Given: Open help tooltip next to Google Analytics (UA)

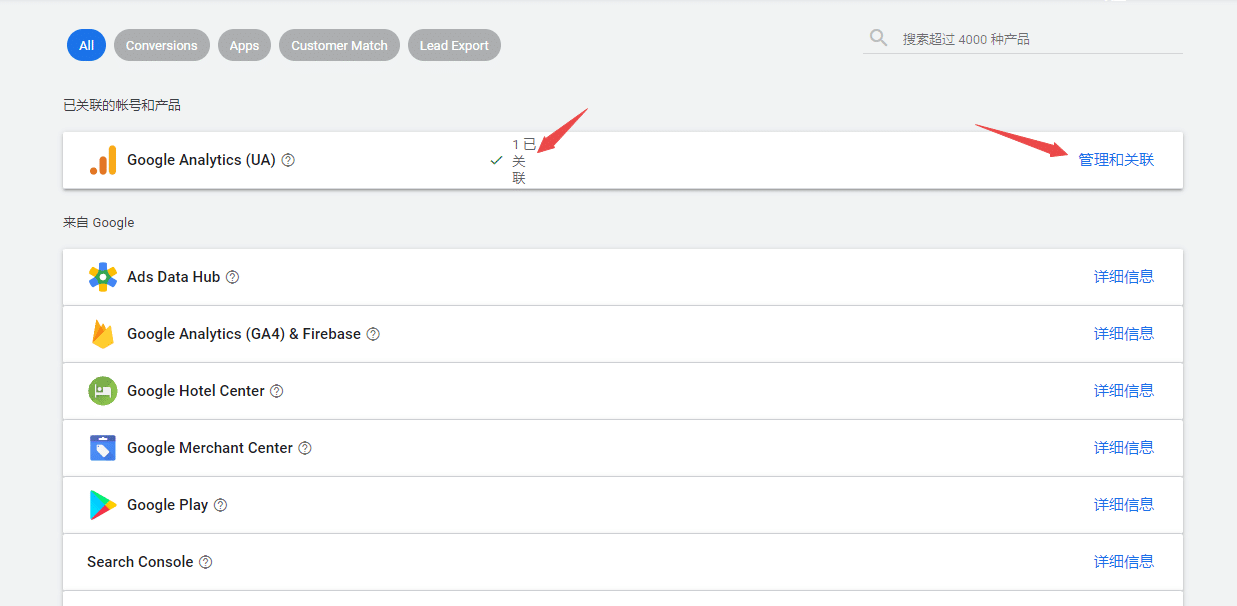Looking at the screenshot, I should 288,160.
